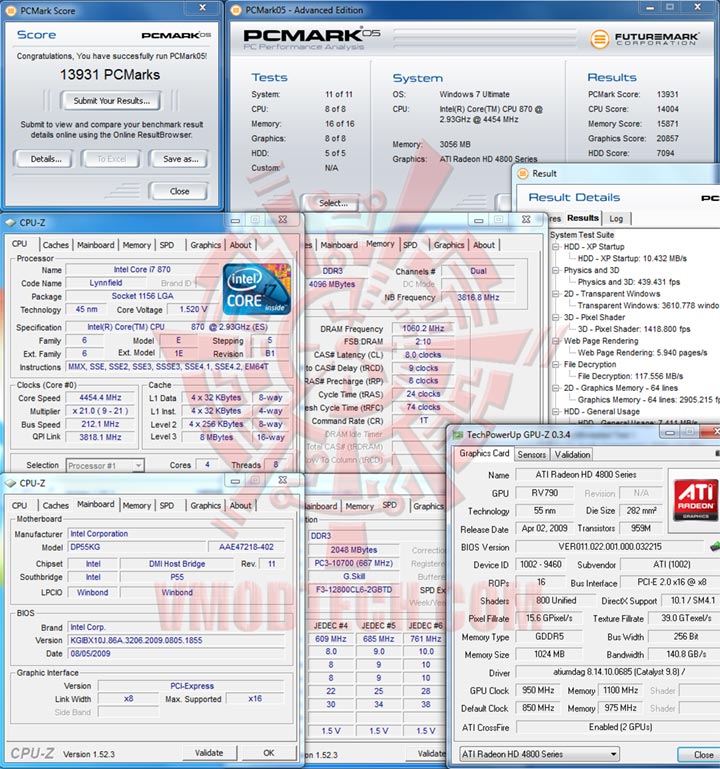The image size is (720, 769).
Task: Click the System Test Suite tree root
Action: tap(582, 235)
